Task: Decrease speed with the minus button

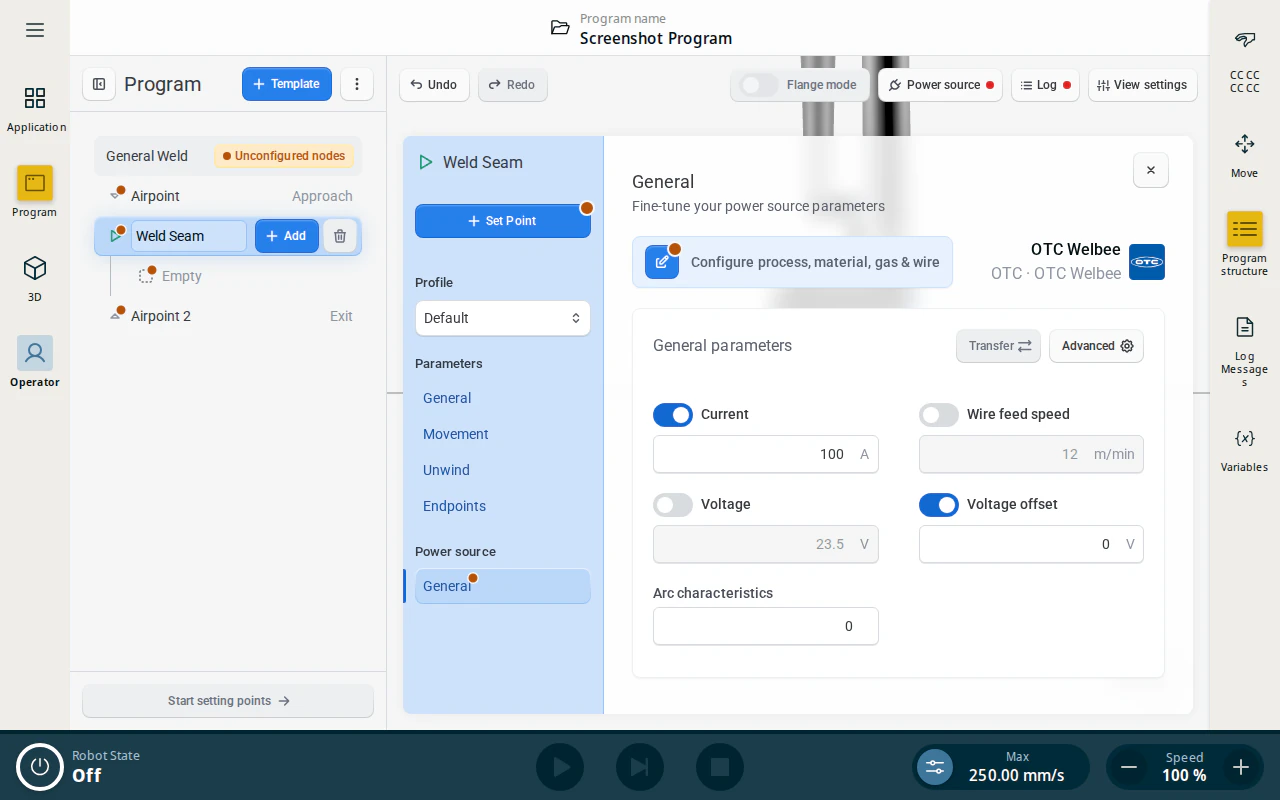Action: click(x=1129, y=767)
